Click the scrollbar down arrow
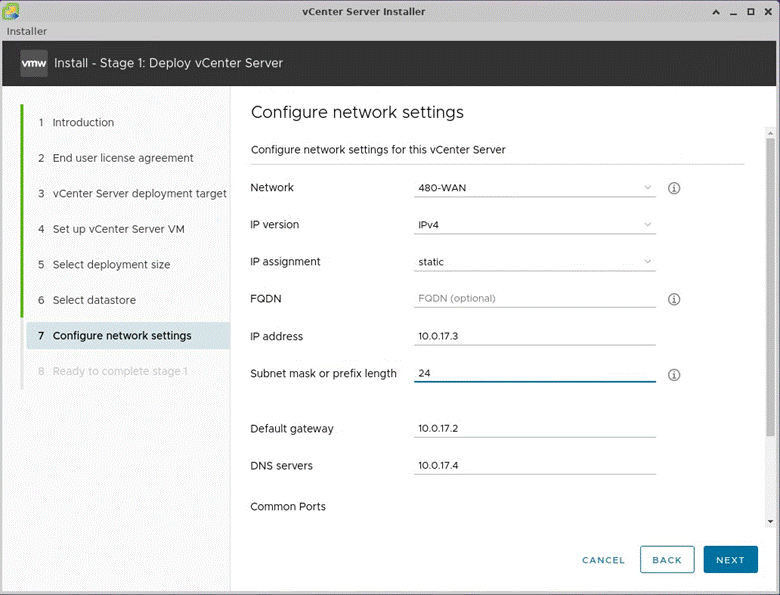Screen dimensions: 780x595 [771, 522]
